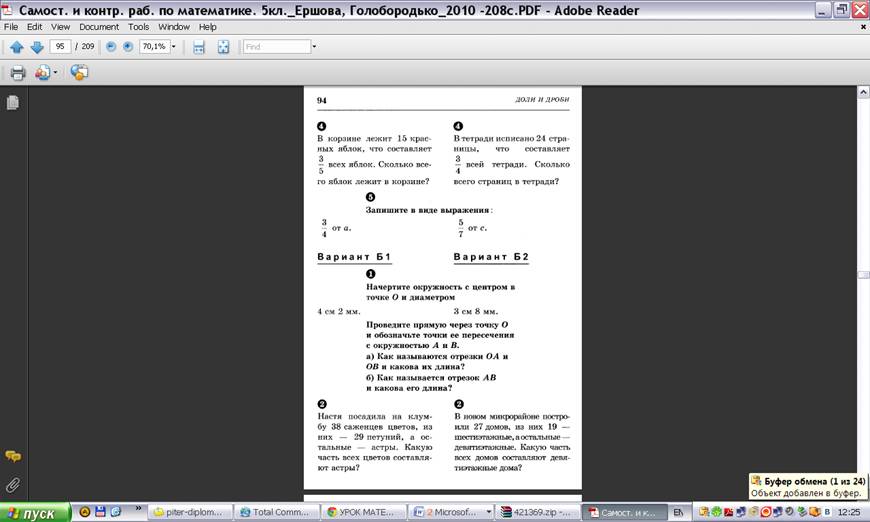The height and width of the screenshot is (522, 870).
Task: Click the zoom in plus button
Action: tap(128, 47)
